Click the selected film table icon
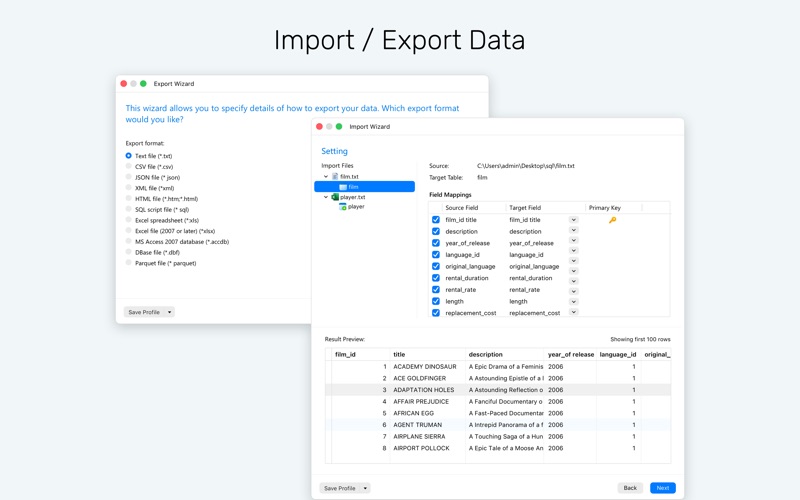This screenshot has height=500, width=800. click(x=343, y=187)
